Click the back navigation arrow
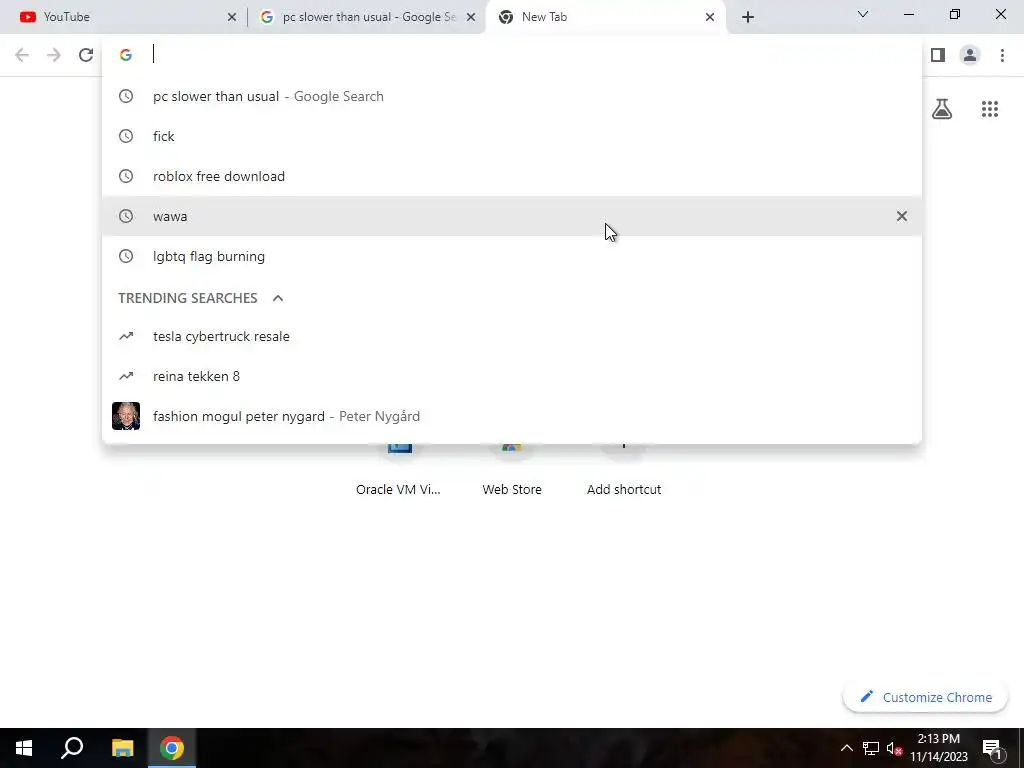This screenshot has height=768, width=1024. click(x=22, y=55)
